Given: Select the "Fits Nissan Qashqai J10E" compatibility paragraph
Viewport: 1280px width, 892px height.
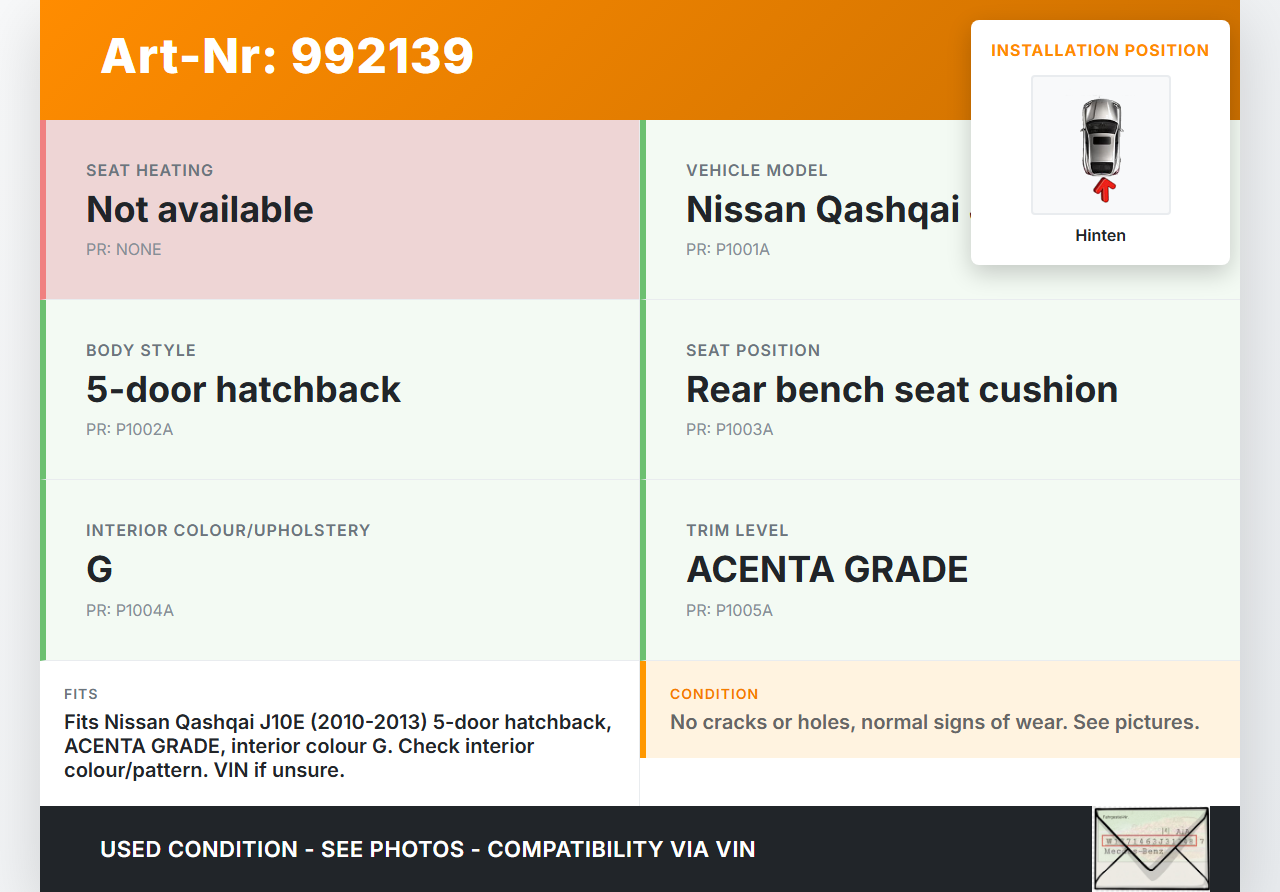Looking at the screenshot, I should 338,746.
